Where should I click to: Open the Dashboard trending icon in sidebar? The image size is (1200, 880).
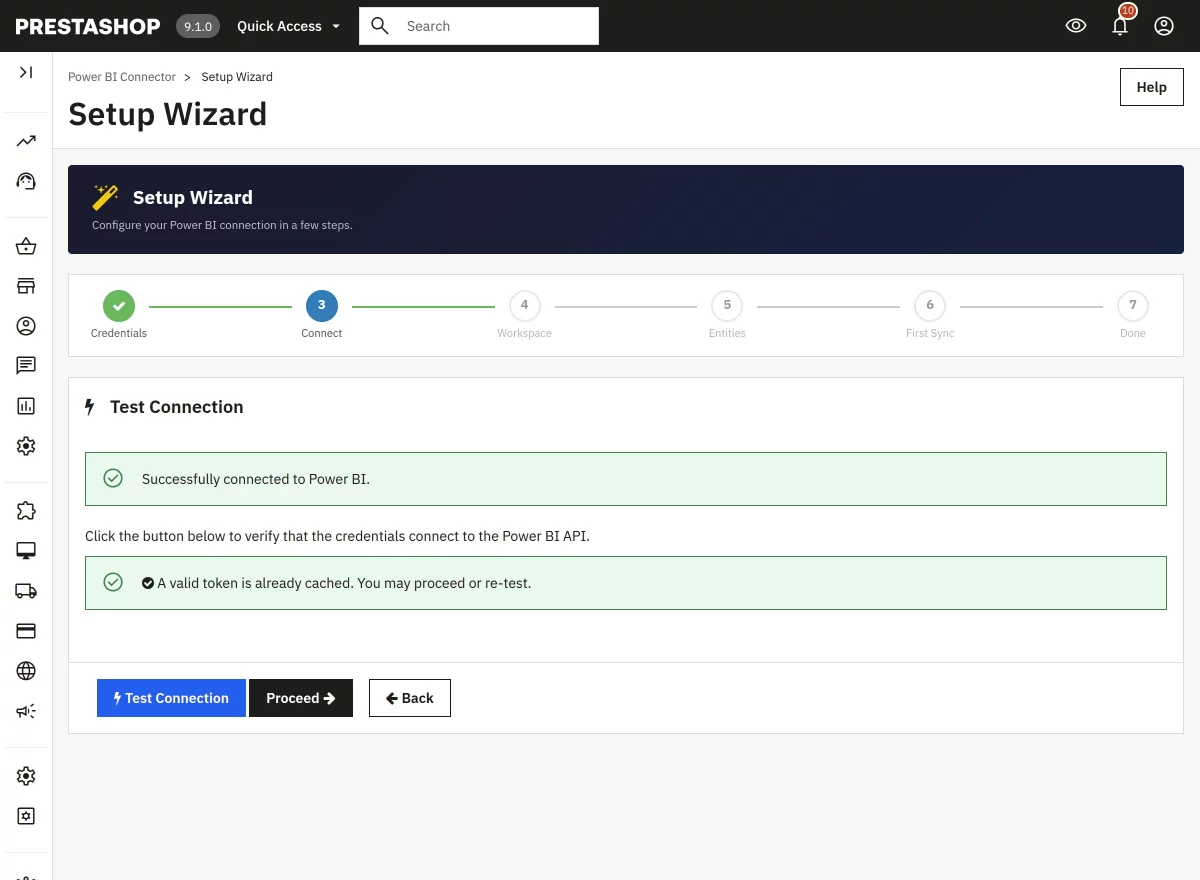click(26, 141)
